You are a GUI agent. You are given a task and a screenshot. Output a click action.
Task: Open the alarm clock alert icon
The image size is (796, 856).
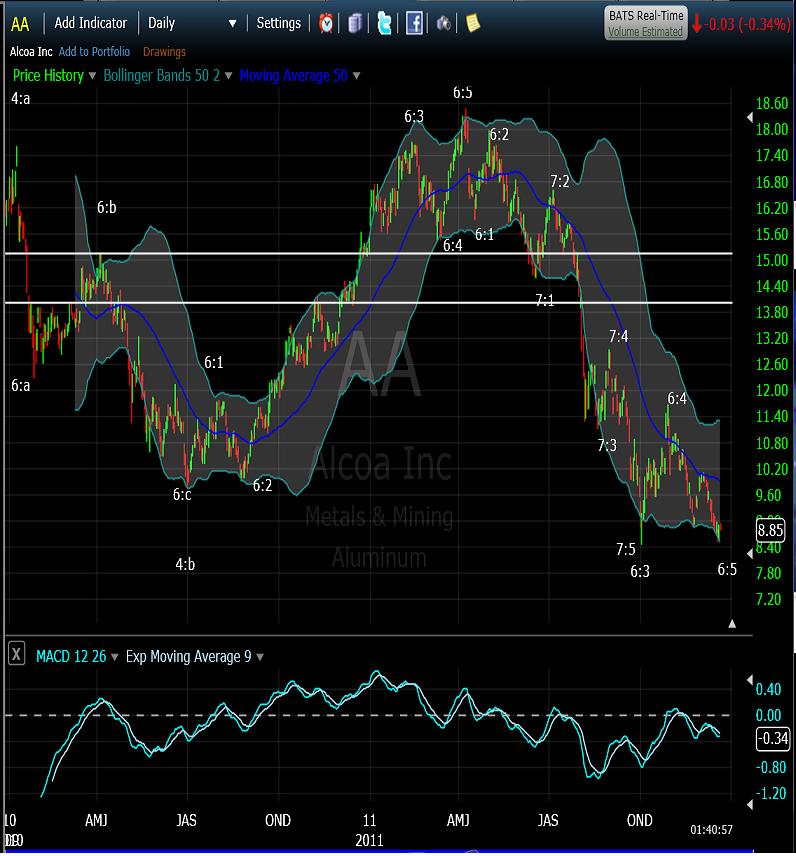pyautogui.click(x=326, y=23)
